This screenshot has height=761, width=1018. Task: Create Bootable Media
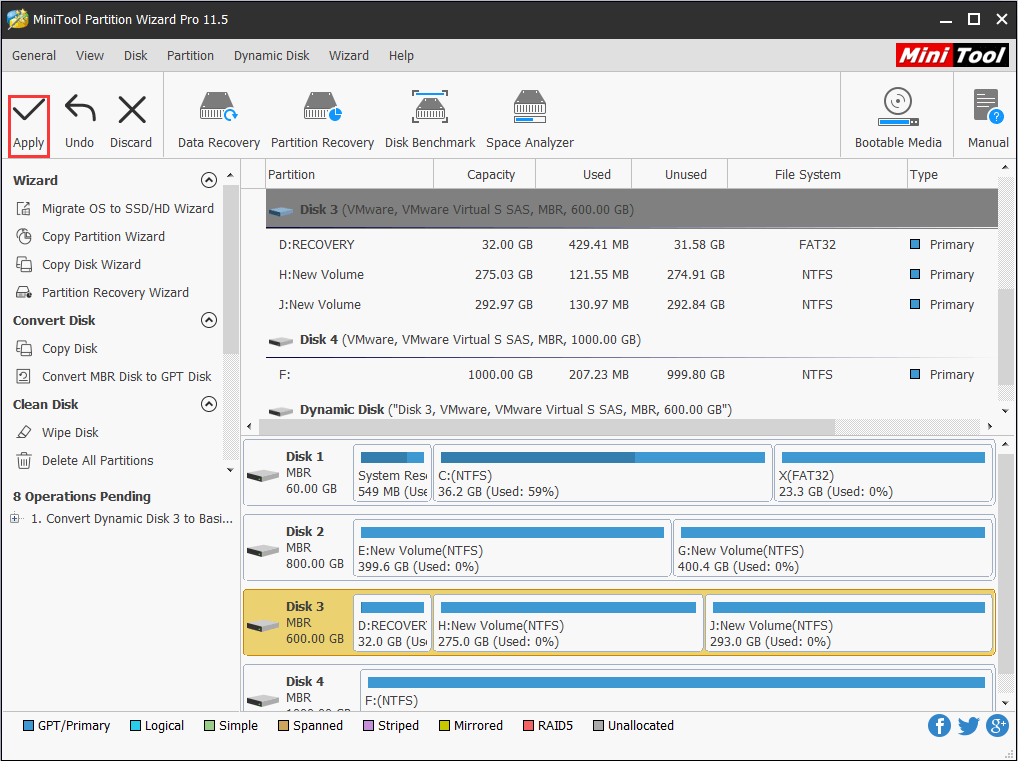[898, 120]
